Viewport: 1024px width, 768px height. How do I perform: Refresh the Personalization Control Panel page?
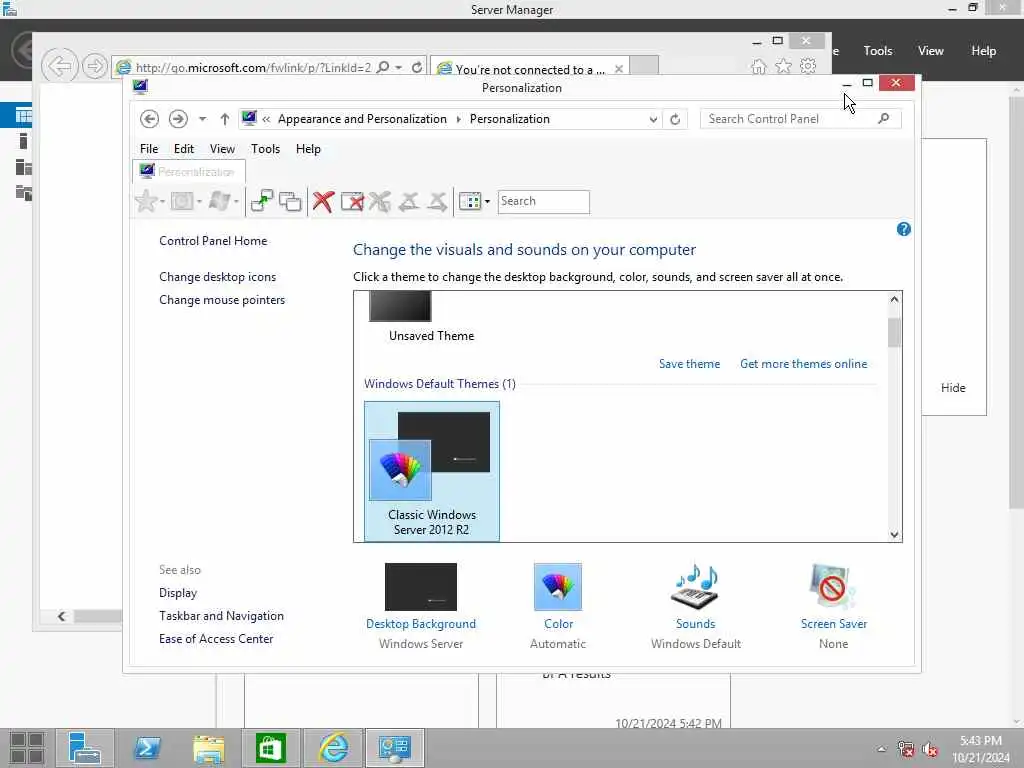(675, 120)
